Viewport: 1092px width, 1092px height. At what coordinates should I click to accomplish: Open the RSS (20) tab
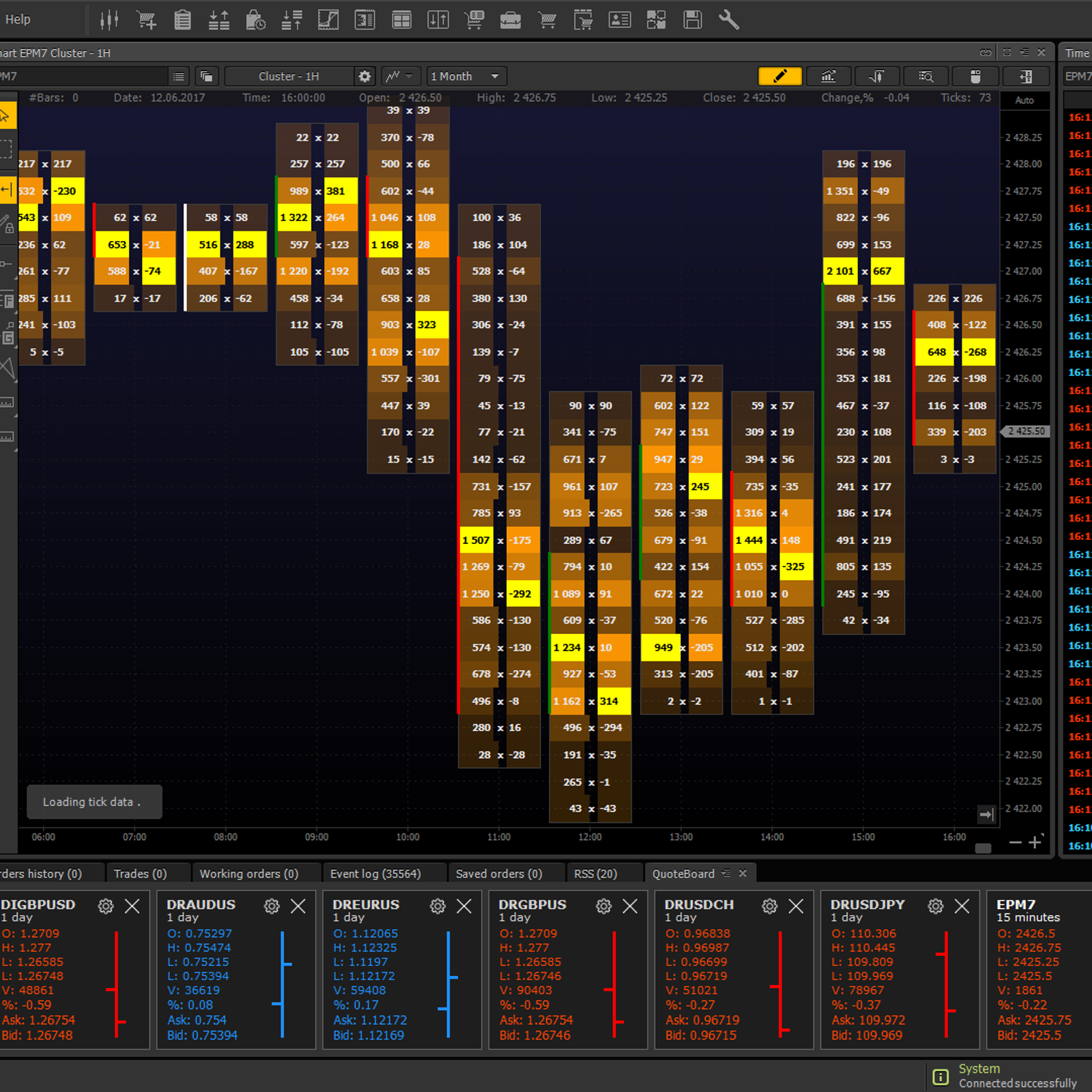coord(596,874)
